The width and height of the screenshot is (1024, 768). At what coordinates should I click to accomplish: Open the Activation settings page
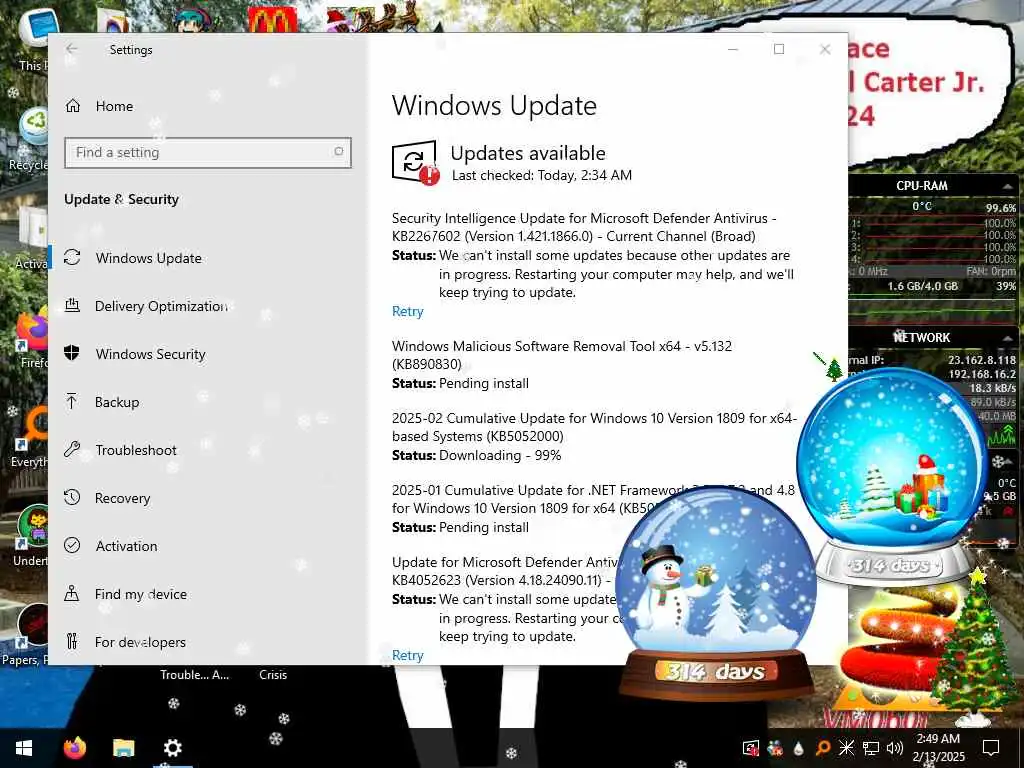(126, 546)
